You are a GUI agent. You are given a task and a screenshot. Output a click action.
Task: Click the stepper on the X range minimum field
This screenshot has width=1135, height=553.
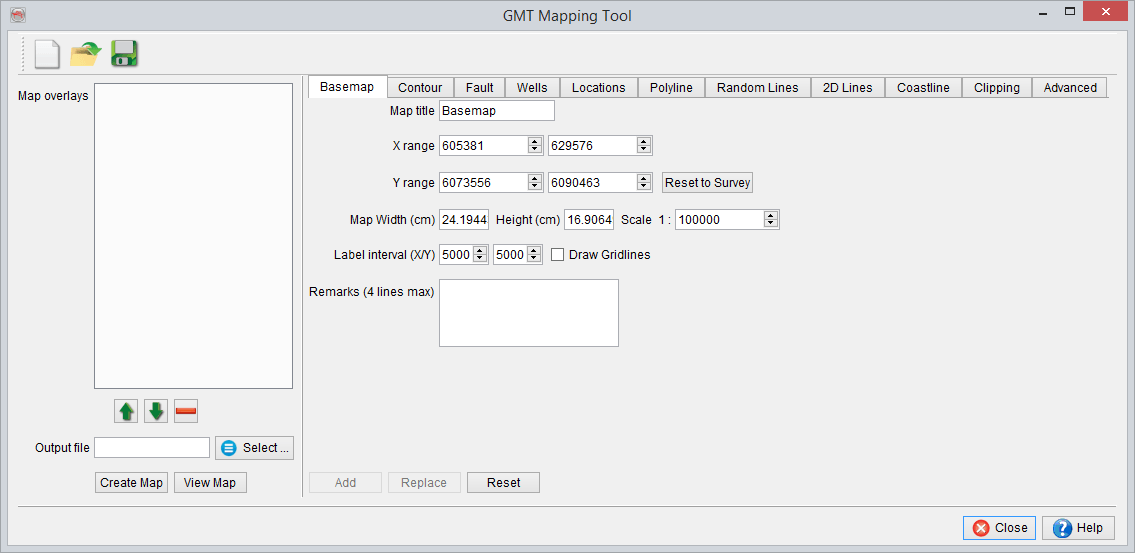[x=535, y=146]
